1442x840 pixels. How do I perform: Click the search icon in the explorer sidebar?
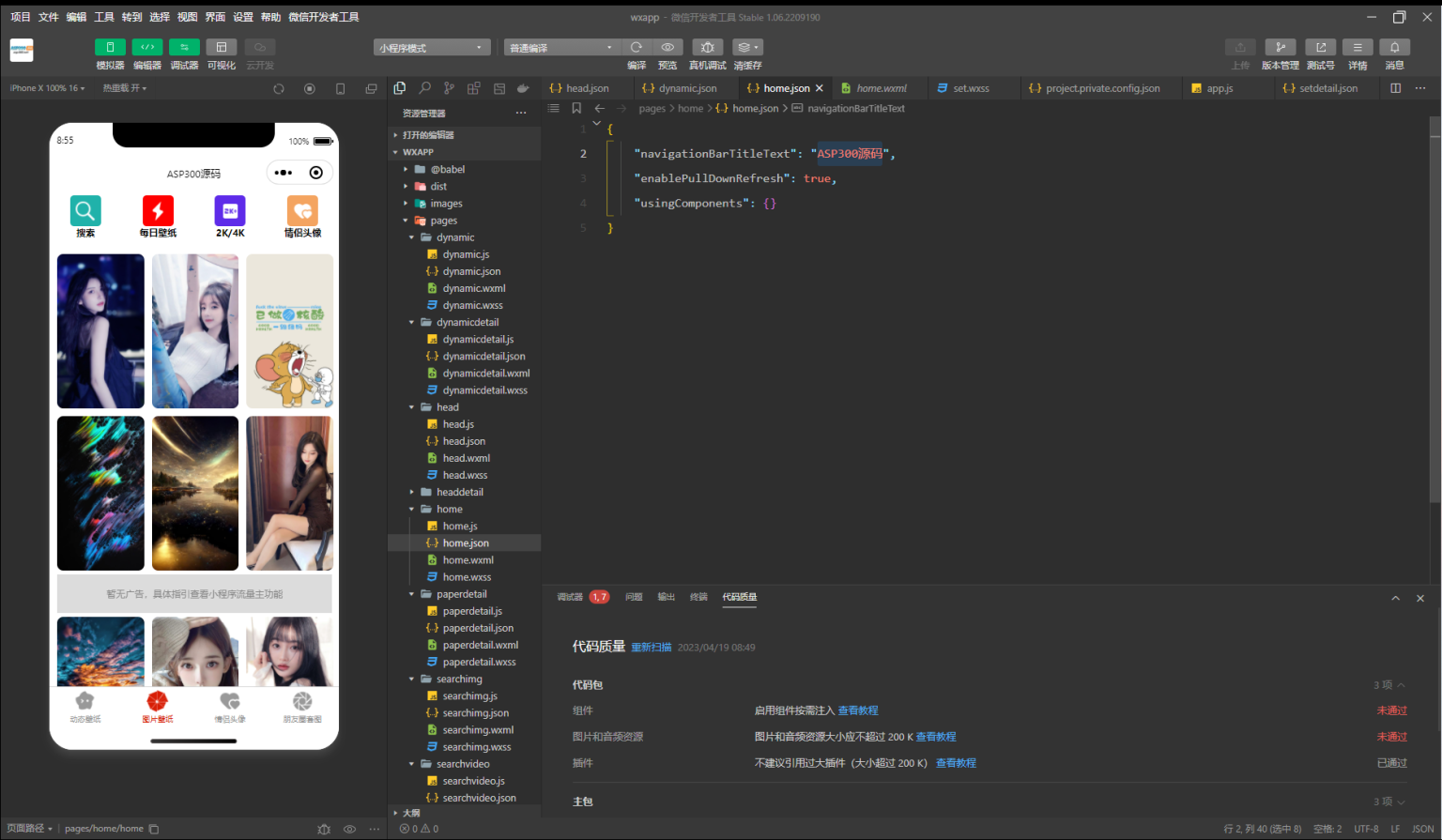click(425, 88)
